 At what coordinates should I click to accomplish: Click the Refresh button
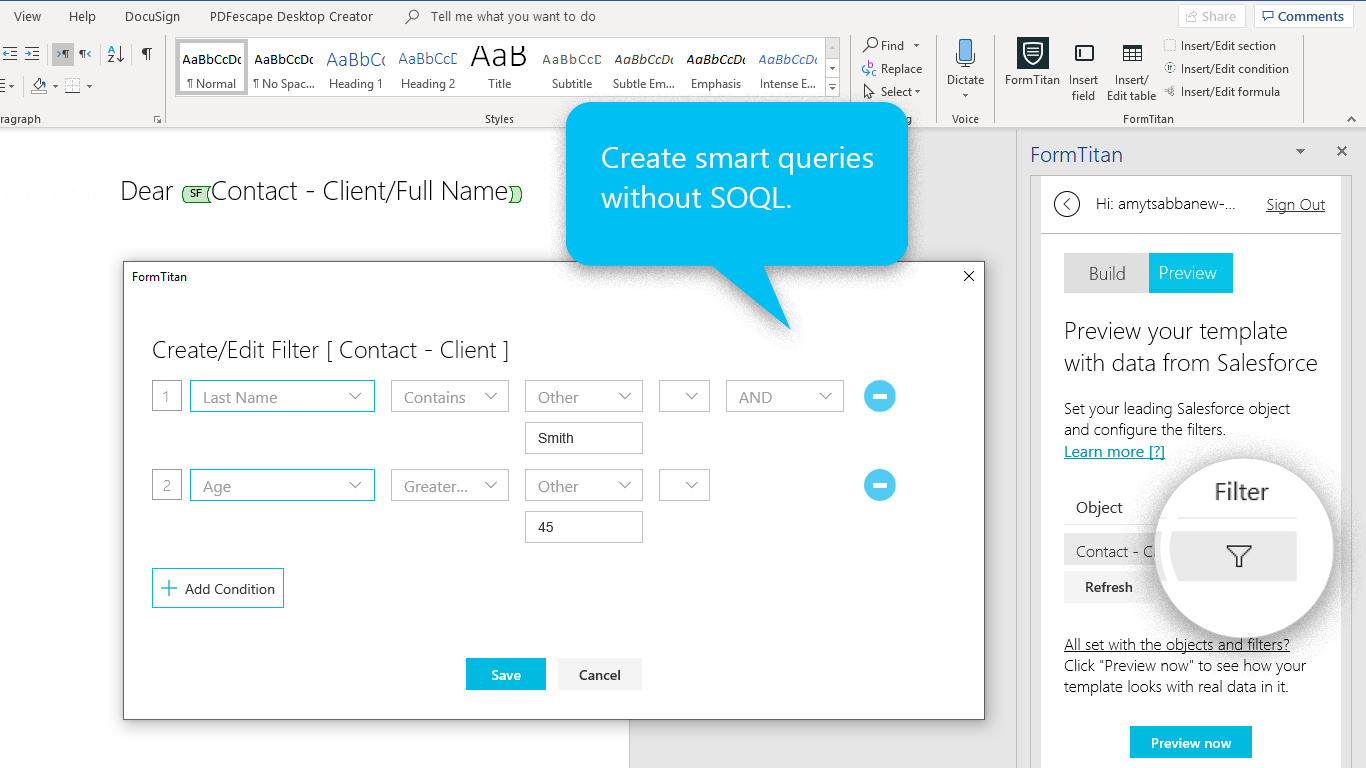pos(1109,588)
